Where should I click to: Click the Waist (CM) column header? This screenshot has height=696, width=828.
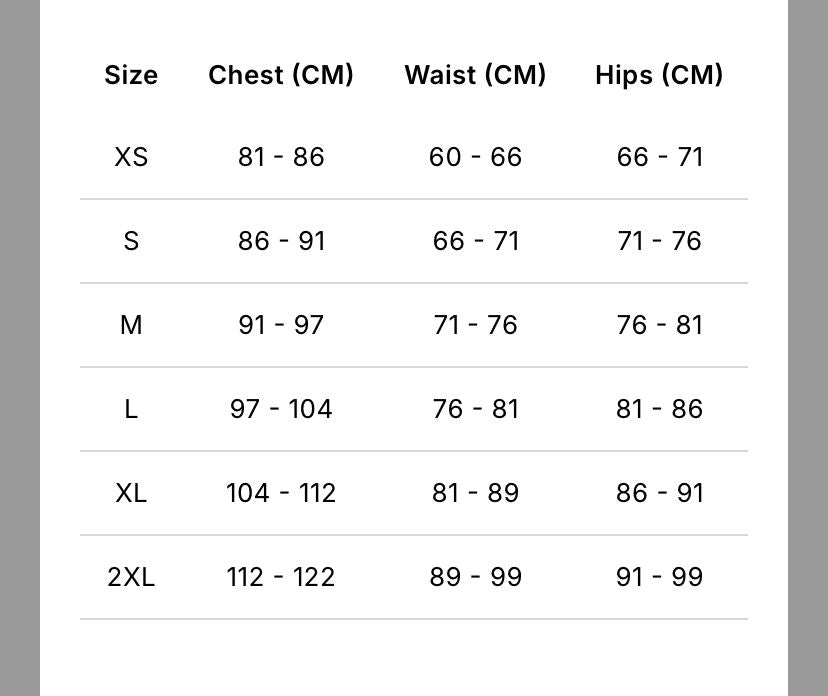pos(475,75)
